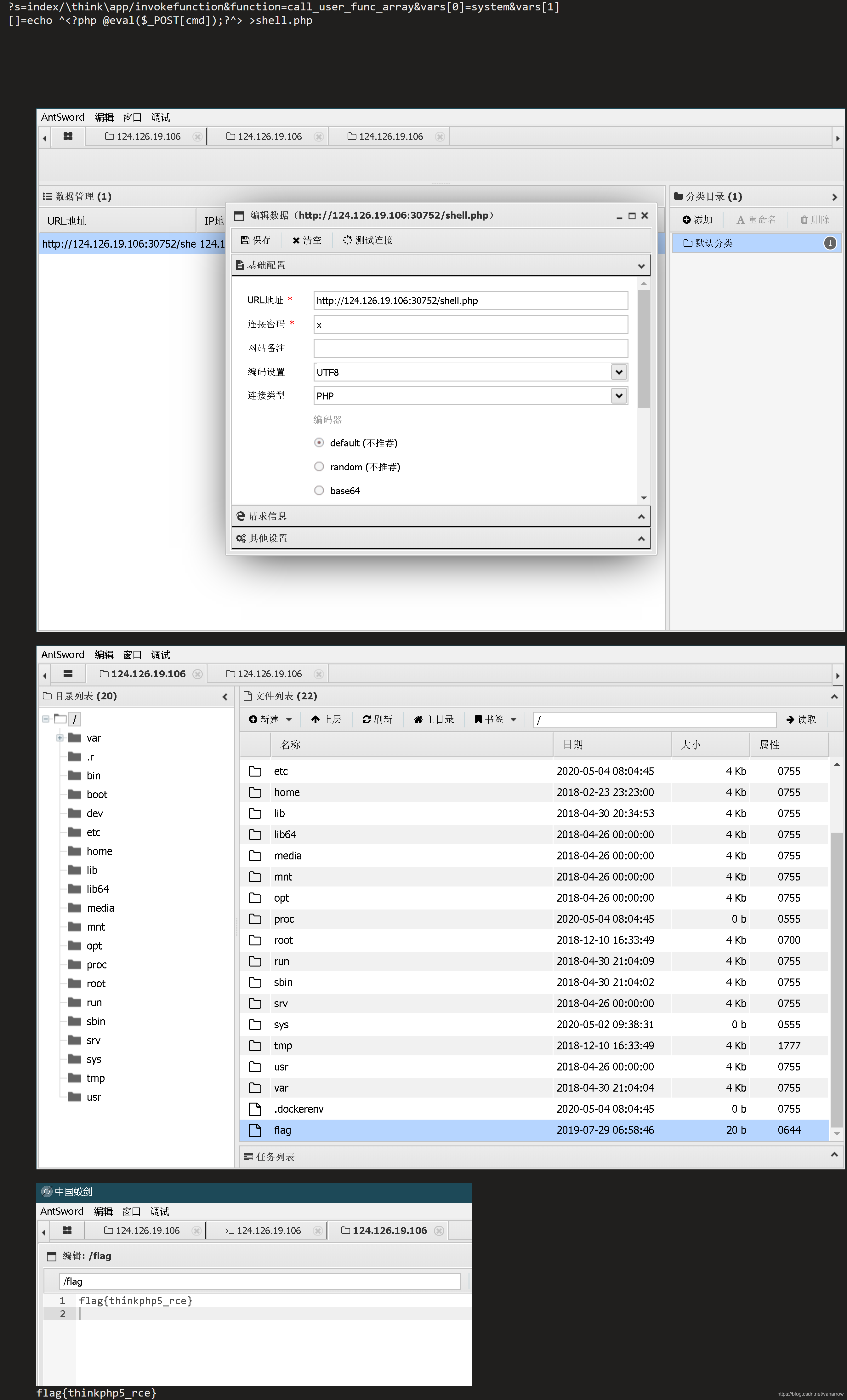Close the first 124.126.19.106 tab in top window
This screenshot has height=1400, width=847.
197,137
